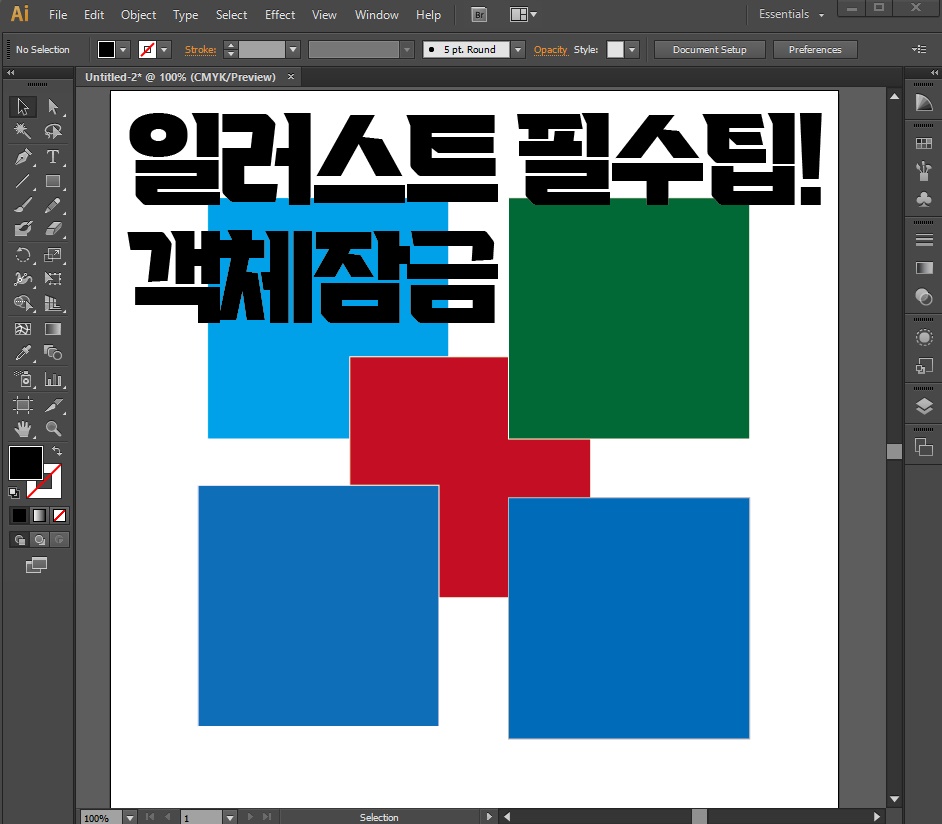The image size is (942, 824).
Task: Open Opacity link in control bar
Action: tap(550, 50)
